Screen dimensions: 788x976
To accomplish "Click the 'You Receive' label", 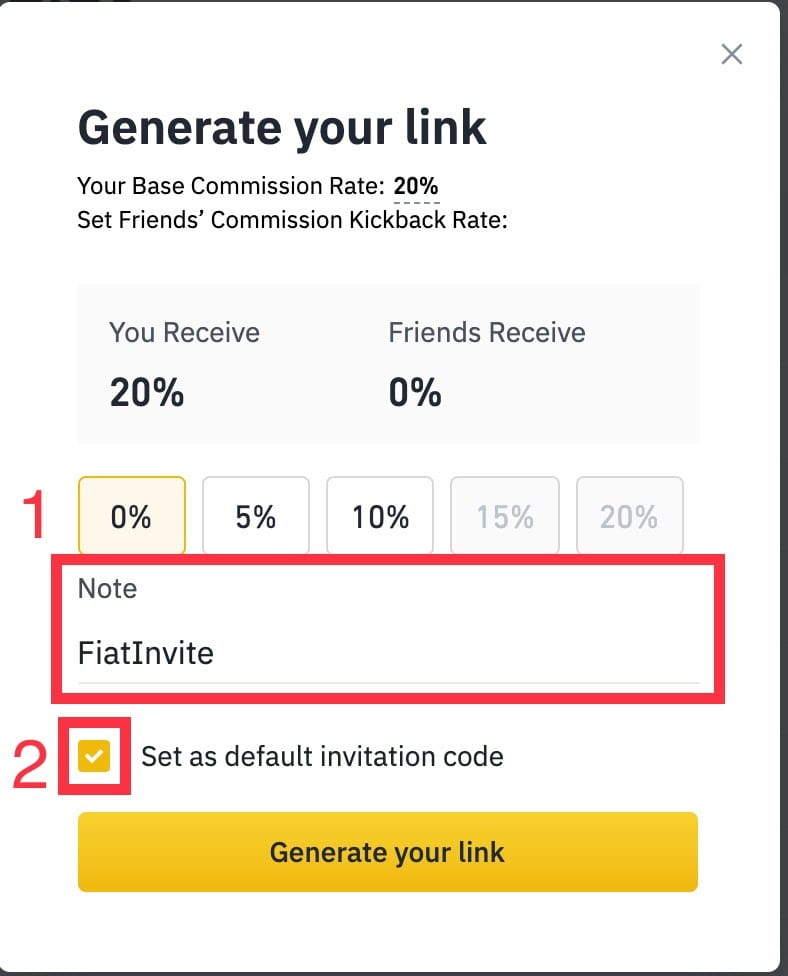I will click(x=184, y=332).
